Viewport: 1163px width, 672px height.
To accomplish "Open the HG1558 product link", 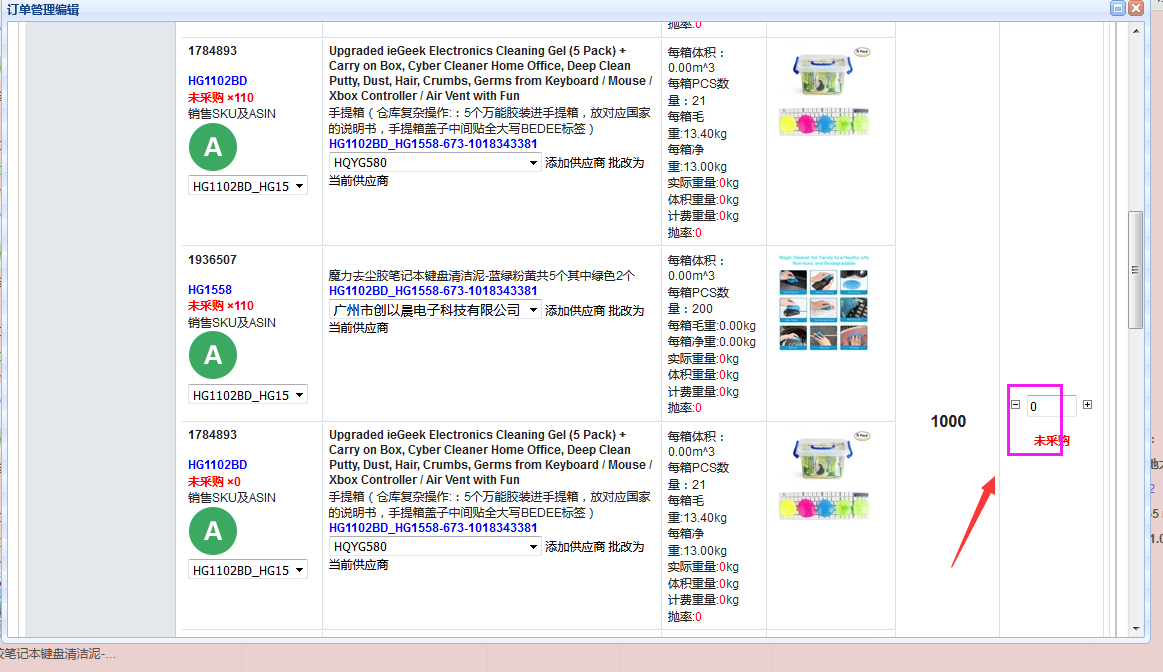I will click(210, 289).
